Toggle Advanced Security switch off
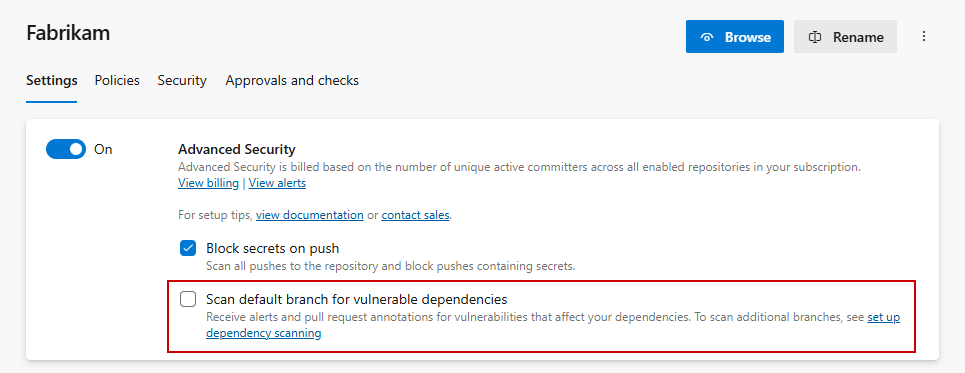This screenshot has width=965, height=373. pos(66,149)
